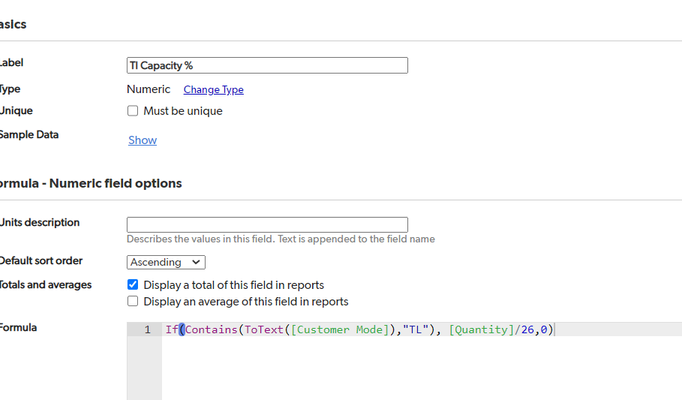The image size is (682, 400).
Task: Click the 'Must be unique' label text
Action: click(183, 111)
